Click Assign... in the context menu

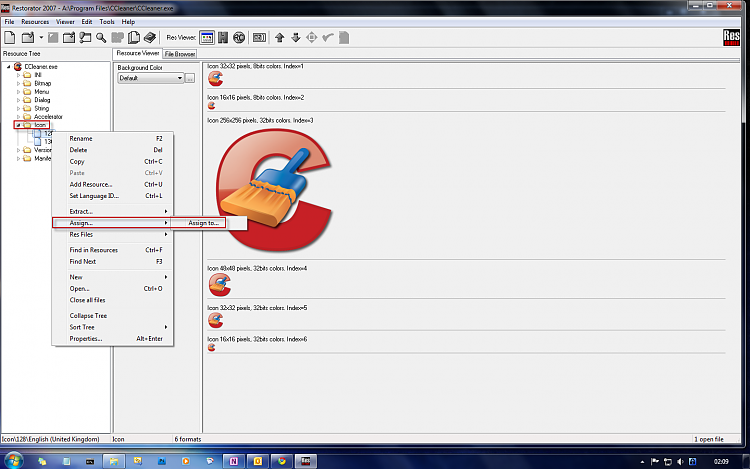click(112, 223)
